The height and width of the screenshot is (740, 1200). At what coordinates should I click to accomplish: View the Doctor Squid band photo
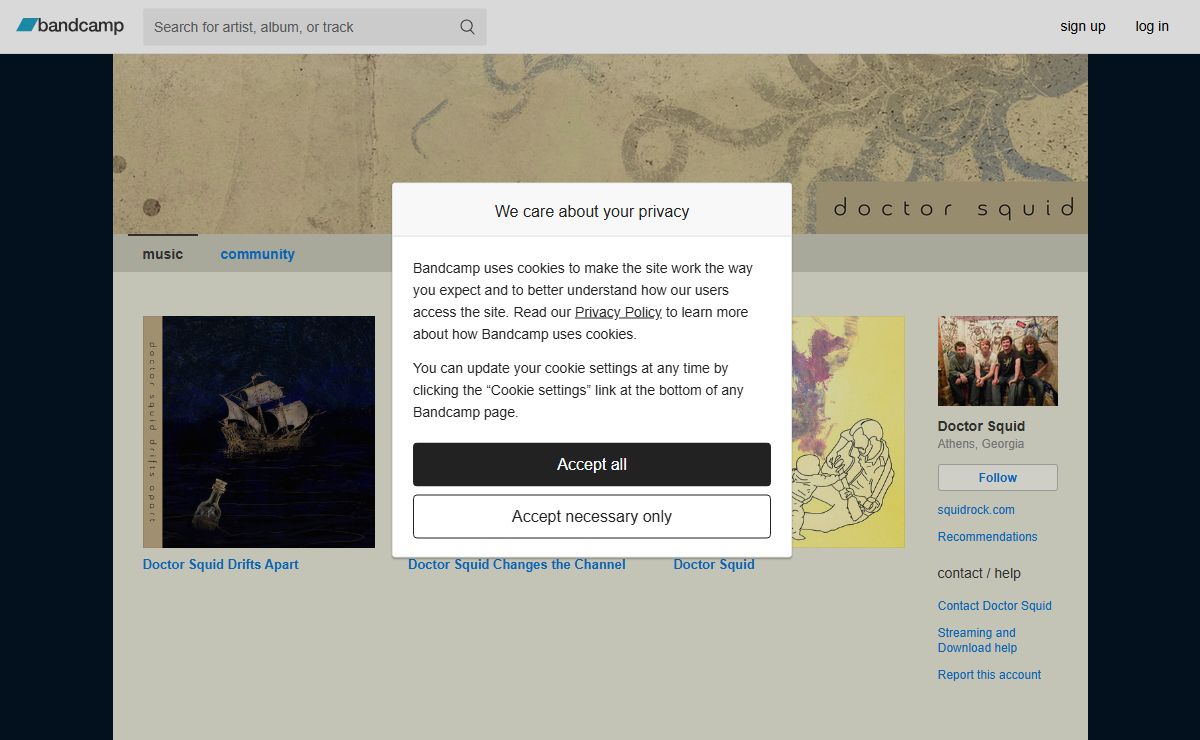998,361
